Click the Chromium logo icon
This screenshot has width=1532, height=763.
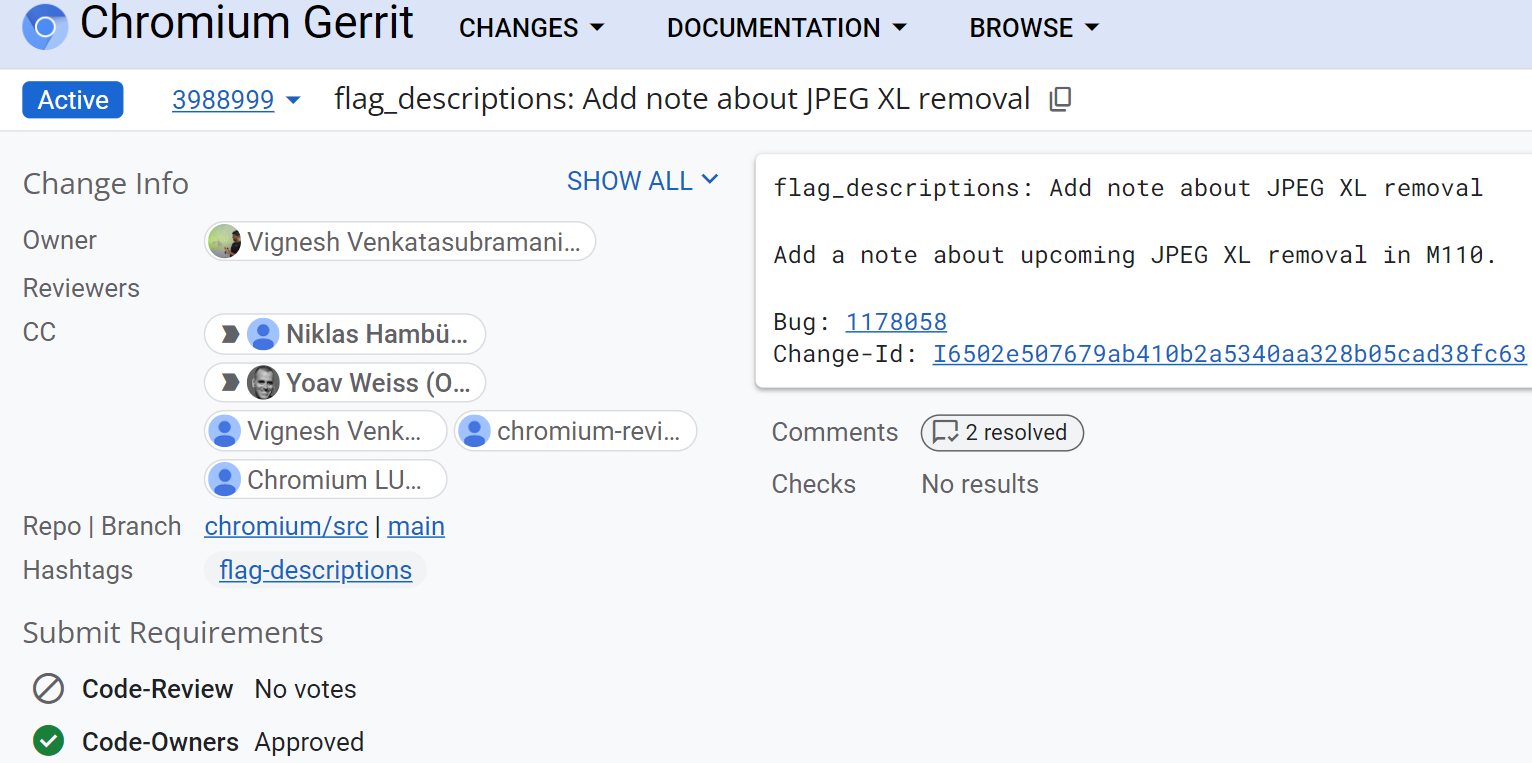point(45,27)
